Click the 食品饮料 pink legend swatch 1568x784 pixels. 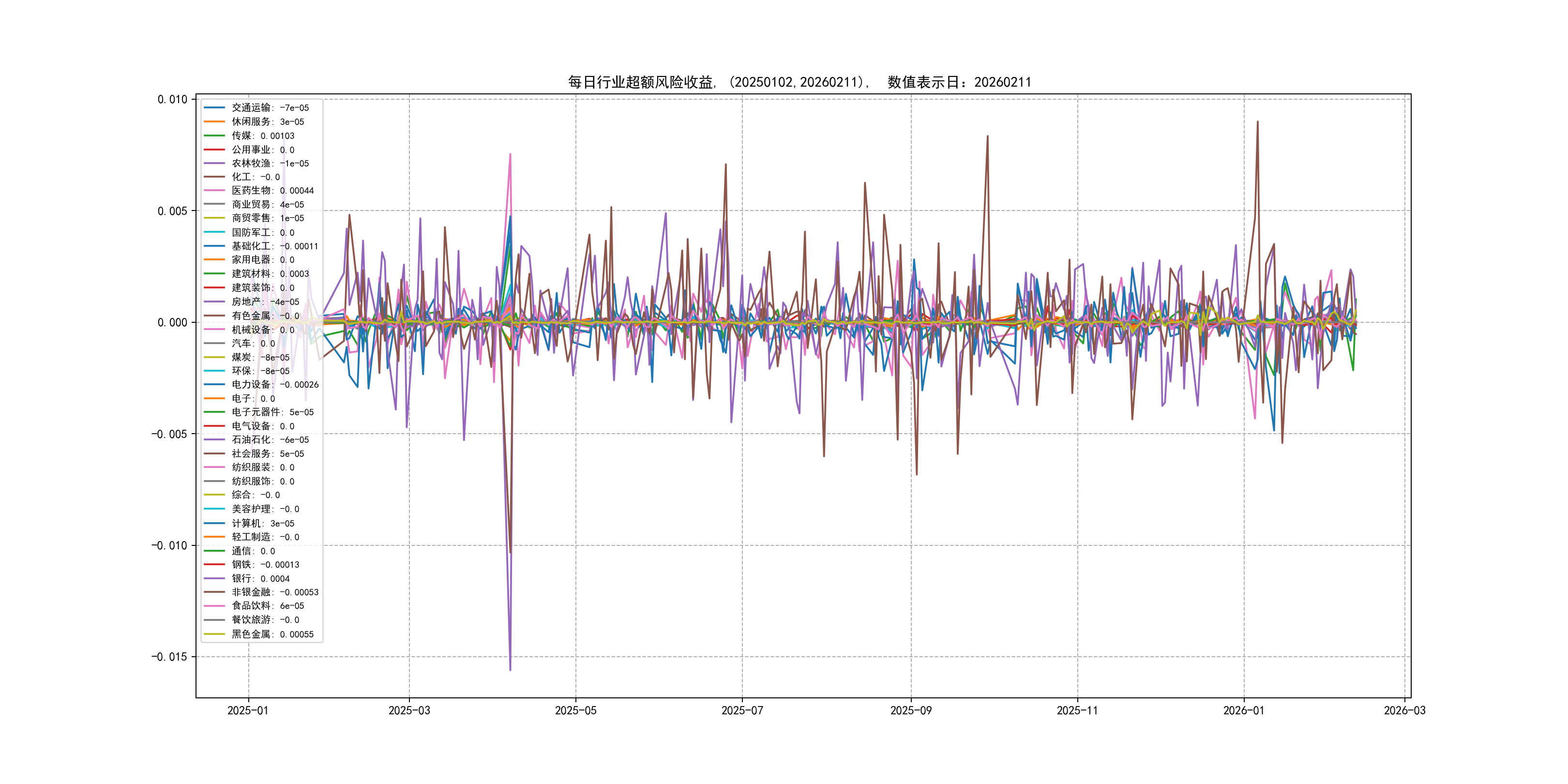[x=214, y=605]
